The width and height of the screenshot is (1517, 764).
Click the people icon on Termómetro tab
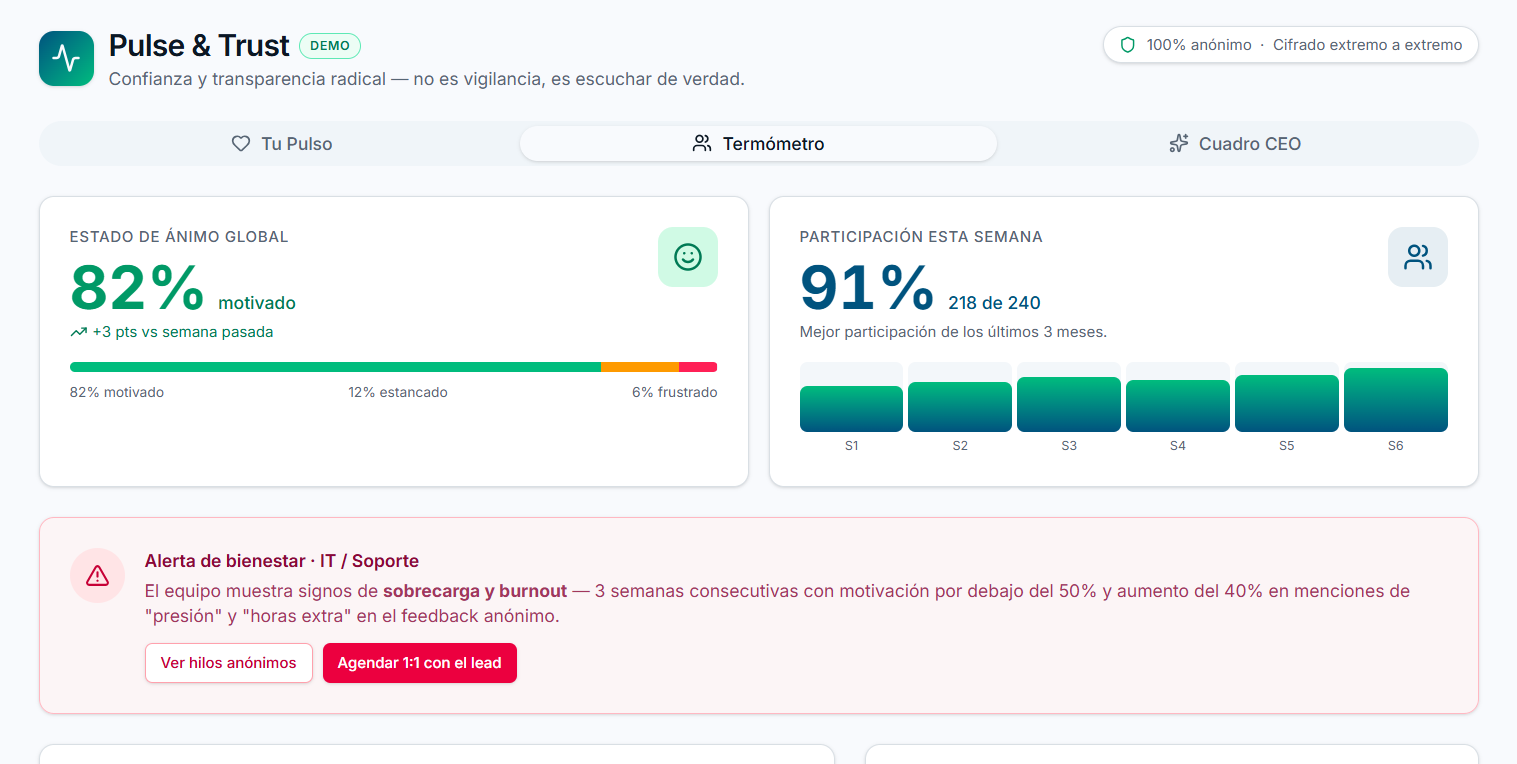[702, 144]
